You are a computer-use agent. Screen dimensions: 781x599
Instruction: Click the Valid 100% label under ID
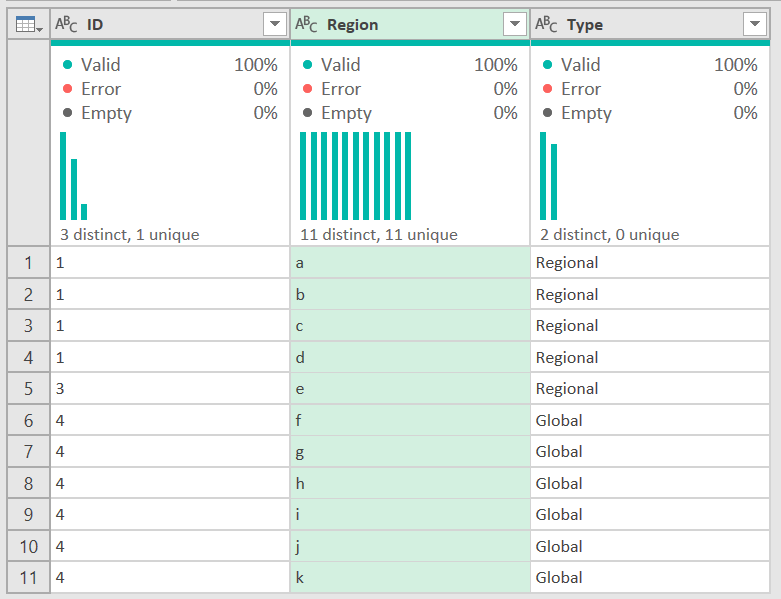point(170,65)
